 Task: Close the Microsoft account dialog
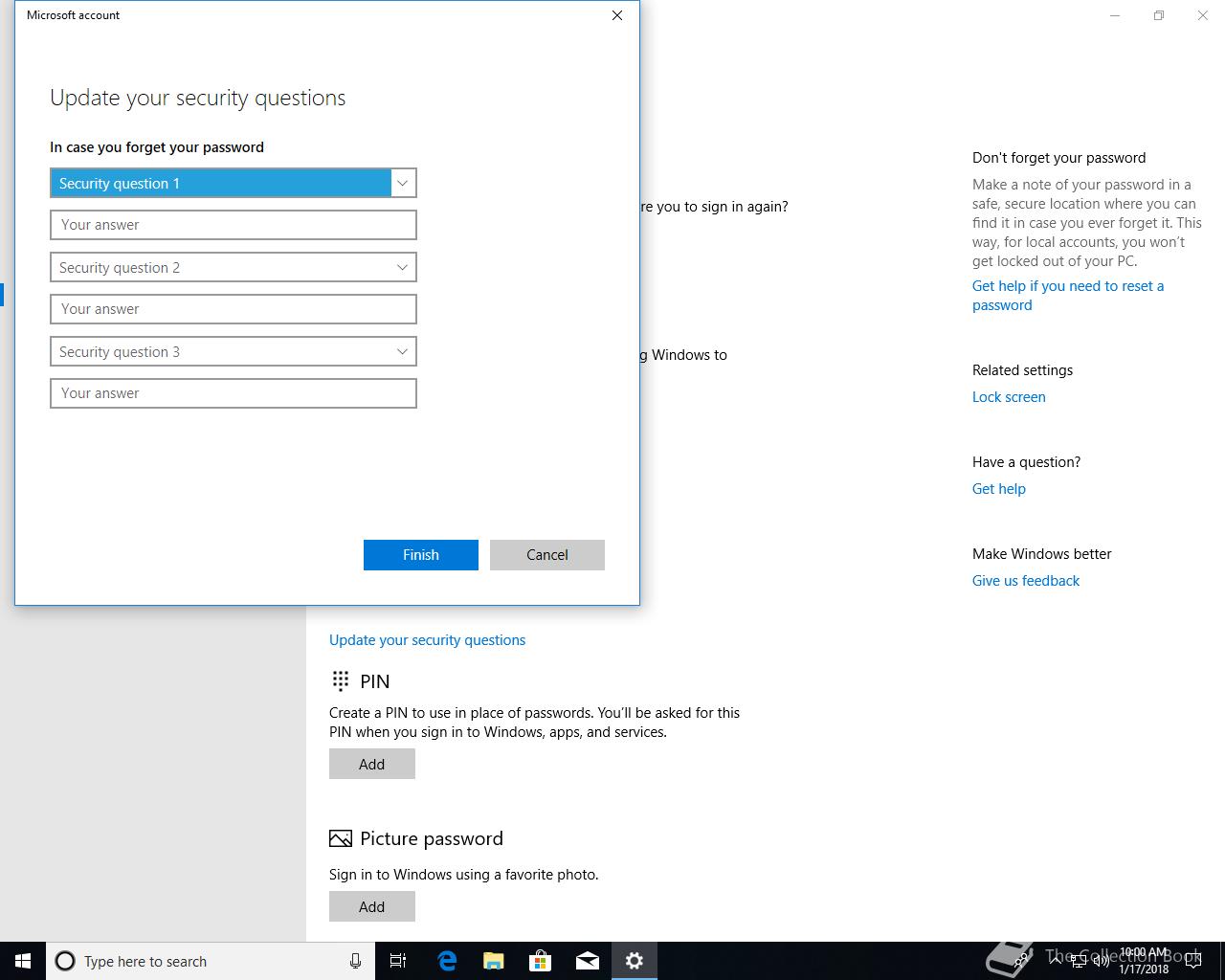(617, 15)
